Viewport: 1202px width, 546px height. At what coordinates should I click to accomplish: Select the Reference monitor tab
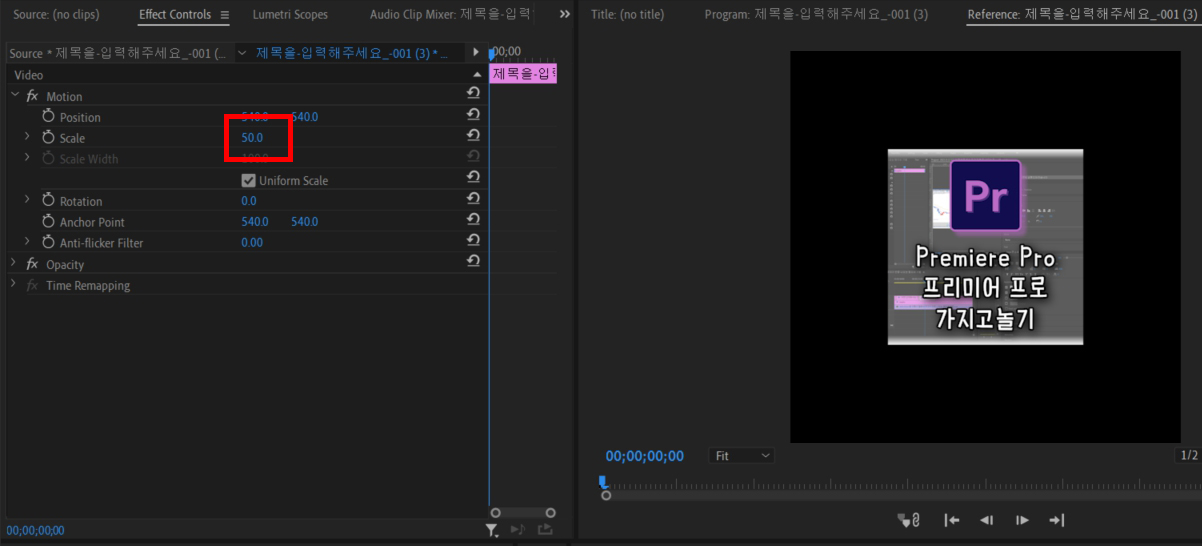click(x=1082, y=15)
